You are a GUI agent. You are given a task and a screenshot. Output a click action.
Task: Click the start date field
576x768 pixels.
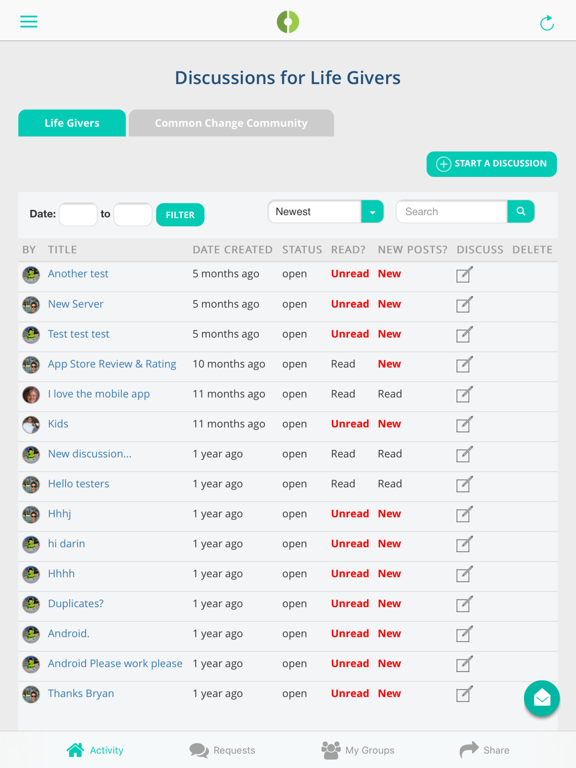coord(78,215)
